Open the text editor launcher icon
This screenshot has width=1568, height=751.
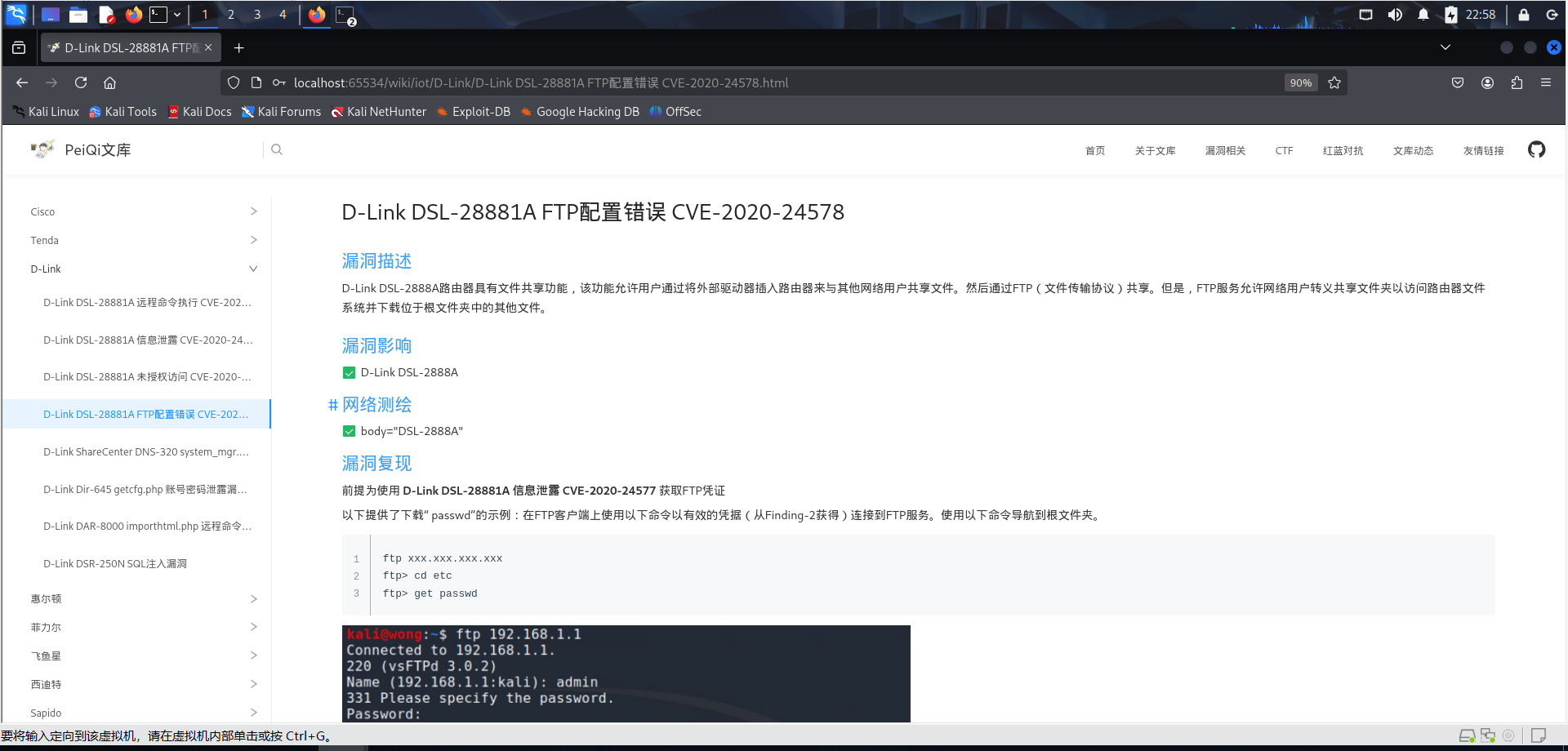coord(106,15)
